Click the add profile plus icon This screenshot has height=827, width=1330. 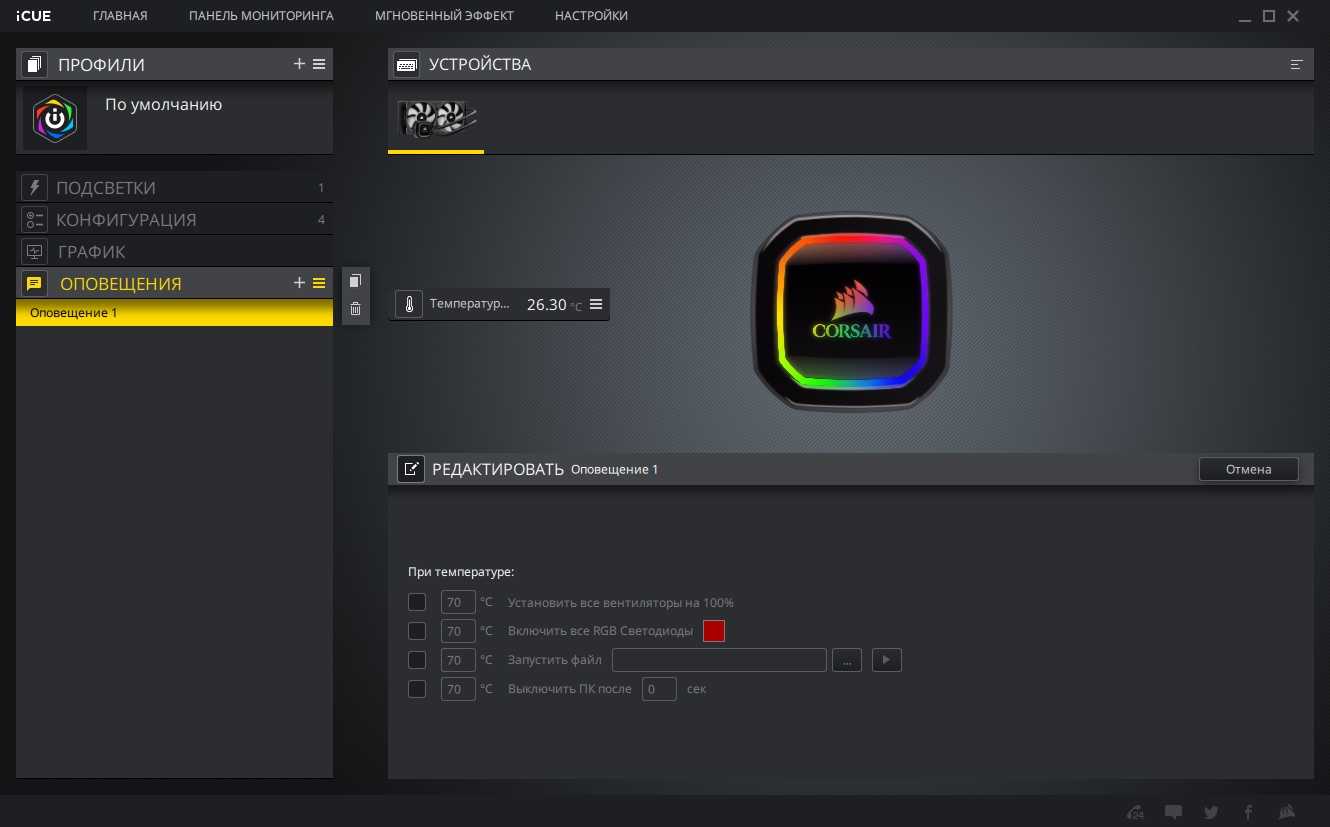point(299,64)
